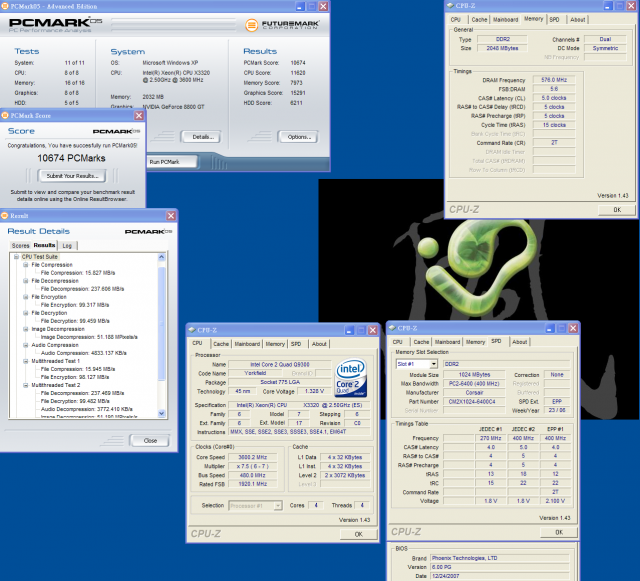Open the Cache tab in the CPU-Z window showing the SPD tab
640x581 pixels.
421,342
